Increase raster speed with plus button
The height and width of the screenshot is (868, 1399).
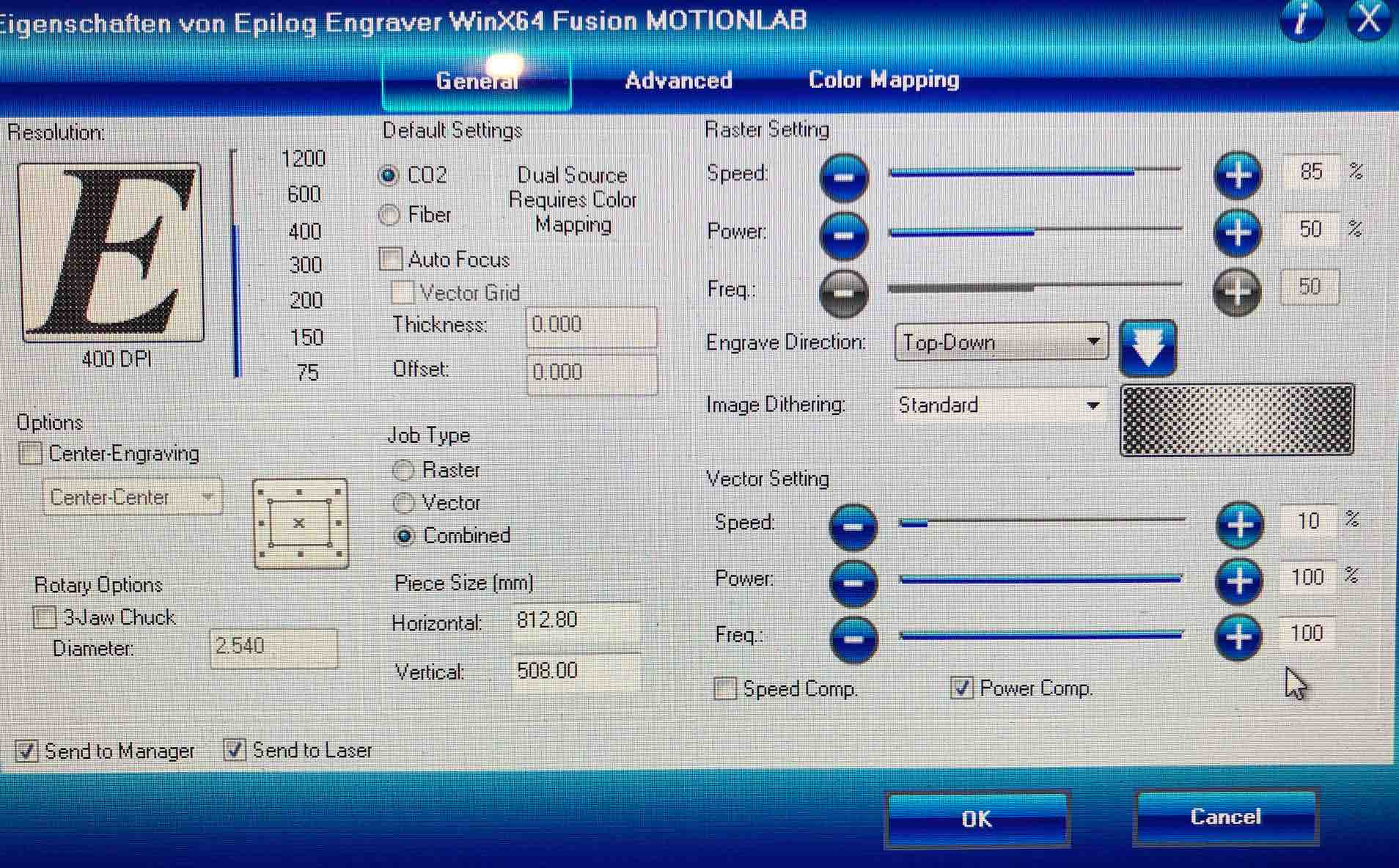click(x=1238, y=175)
